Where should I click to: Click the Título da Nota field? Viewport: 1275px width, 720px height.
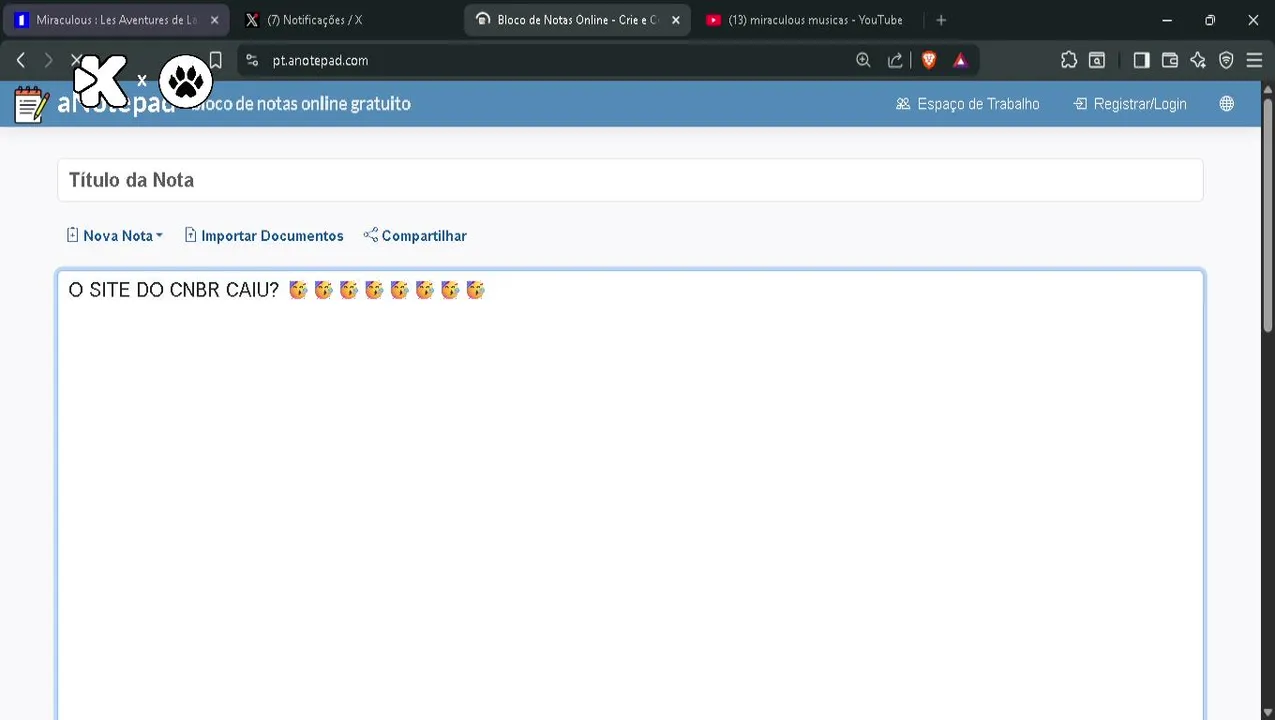[630, 180]
